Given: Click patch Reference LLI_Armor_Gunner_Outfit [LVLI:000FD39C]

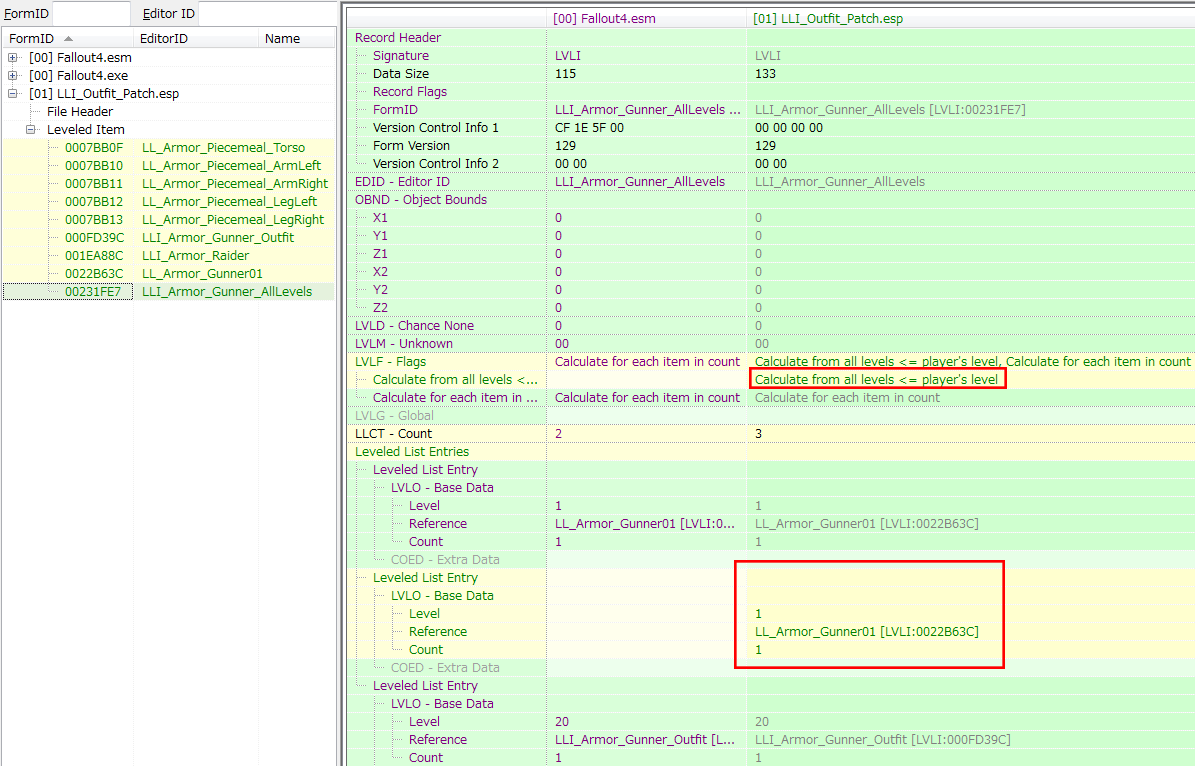Looking at the screenshot, I should 883,740.
